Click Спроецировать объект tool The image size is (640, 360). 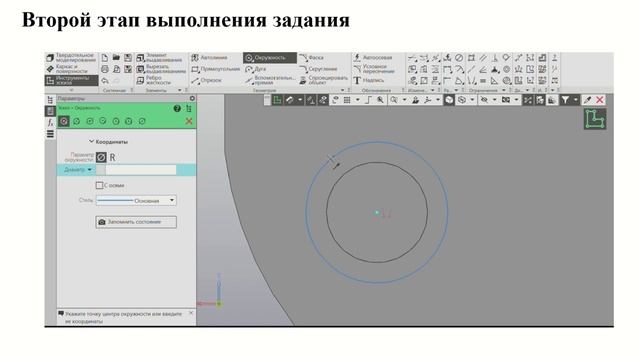(x=323, y=80)
